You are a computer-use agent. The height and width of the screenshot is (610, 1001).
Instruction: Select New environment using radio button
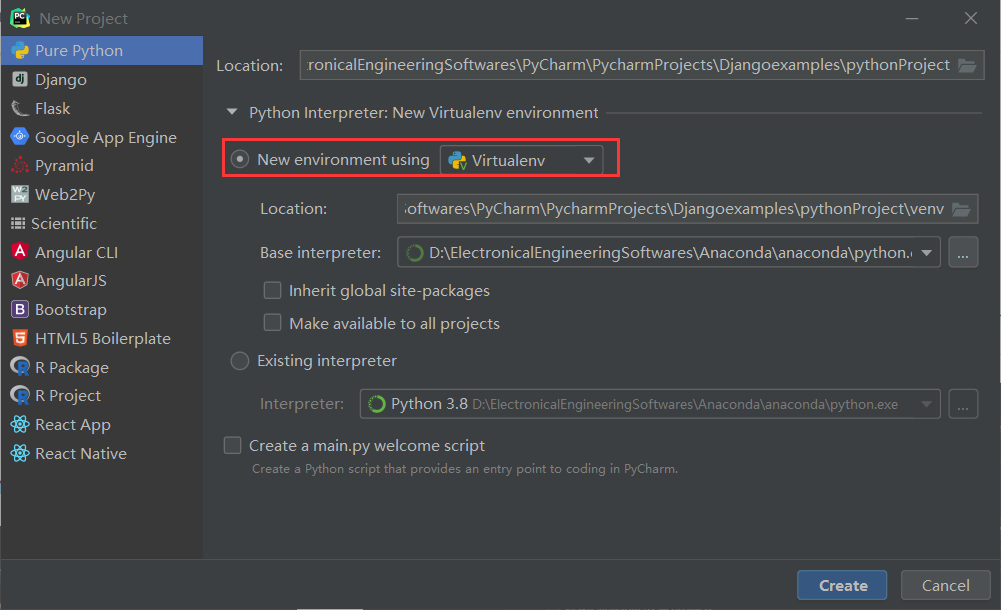tap(239, 159)
